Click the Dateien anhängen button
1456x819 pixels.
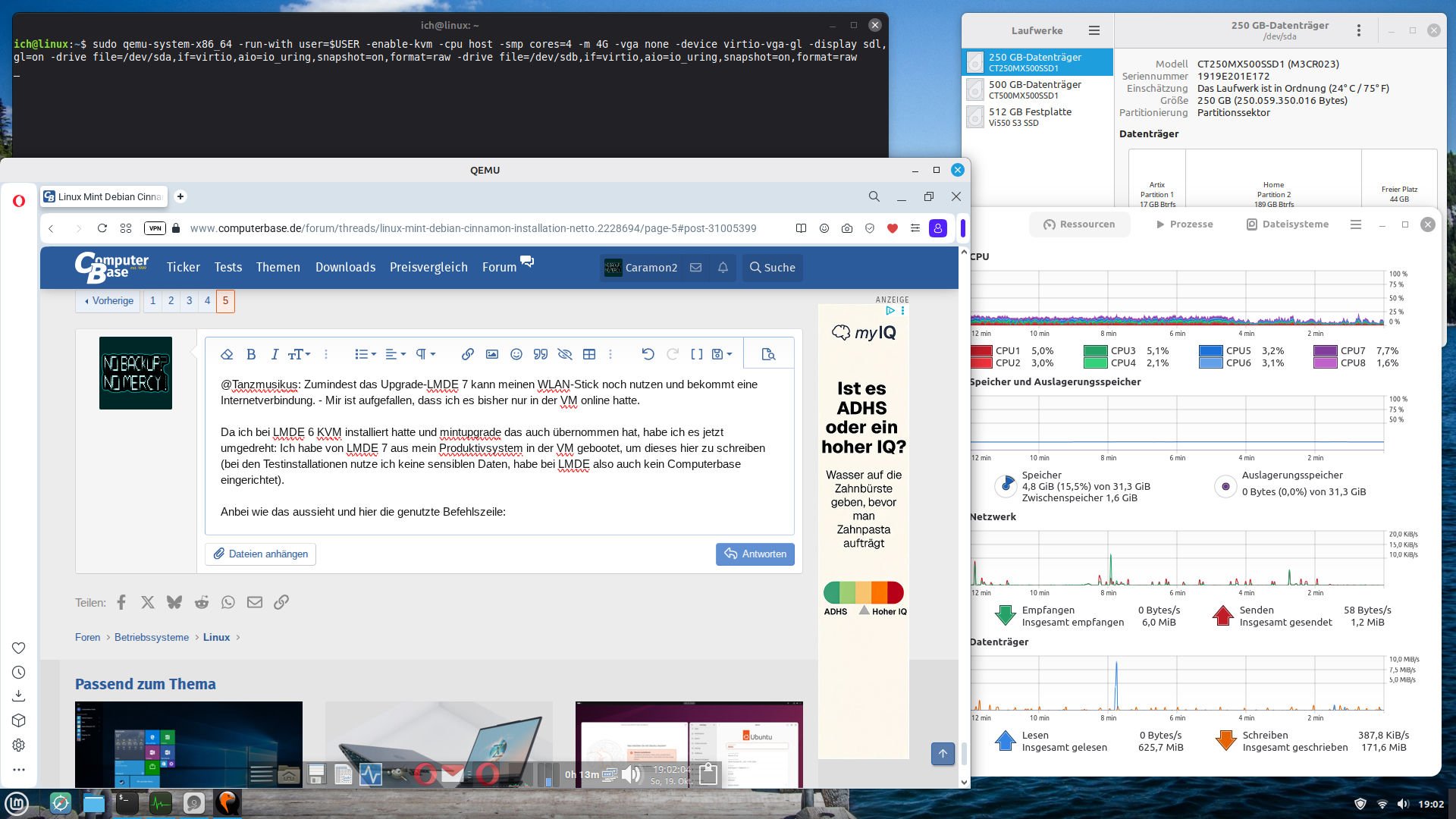click(x=260, y=554)
